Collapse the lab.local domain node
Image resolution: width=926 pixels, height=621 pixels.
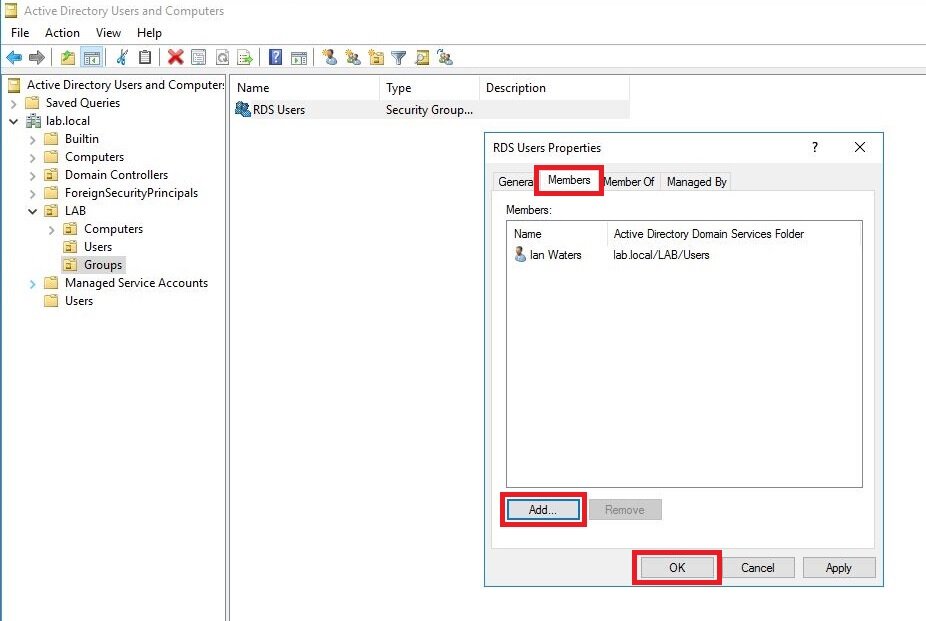point(14,121)
